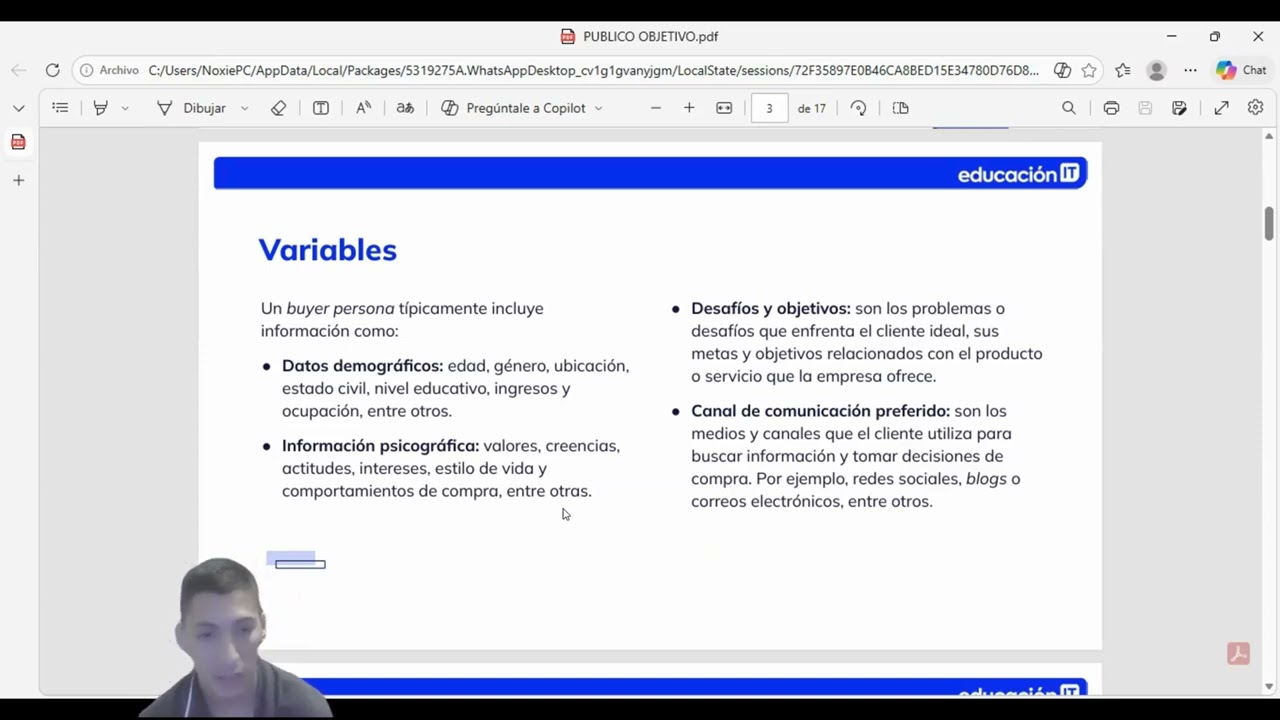Click the scrollbar down arrow
The image size is (1280, 720).
1269,687
